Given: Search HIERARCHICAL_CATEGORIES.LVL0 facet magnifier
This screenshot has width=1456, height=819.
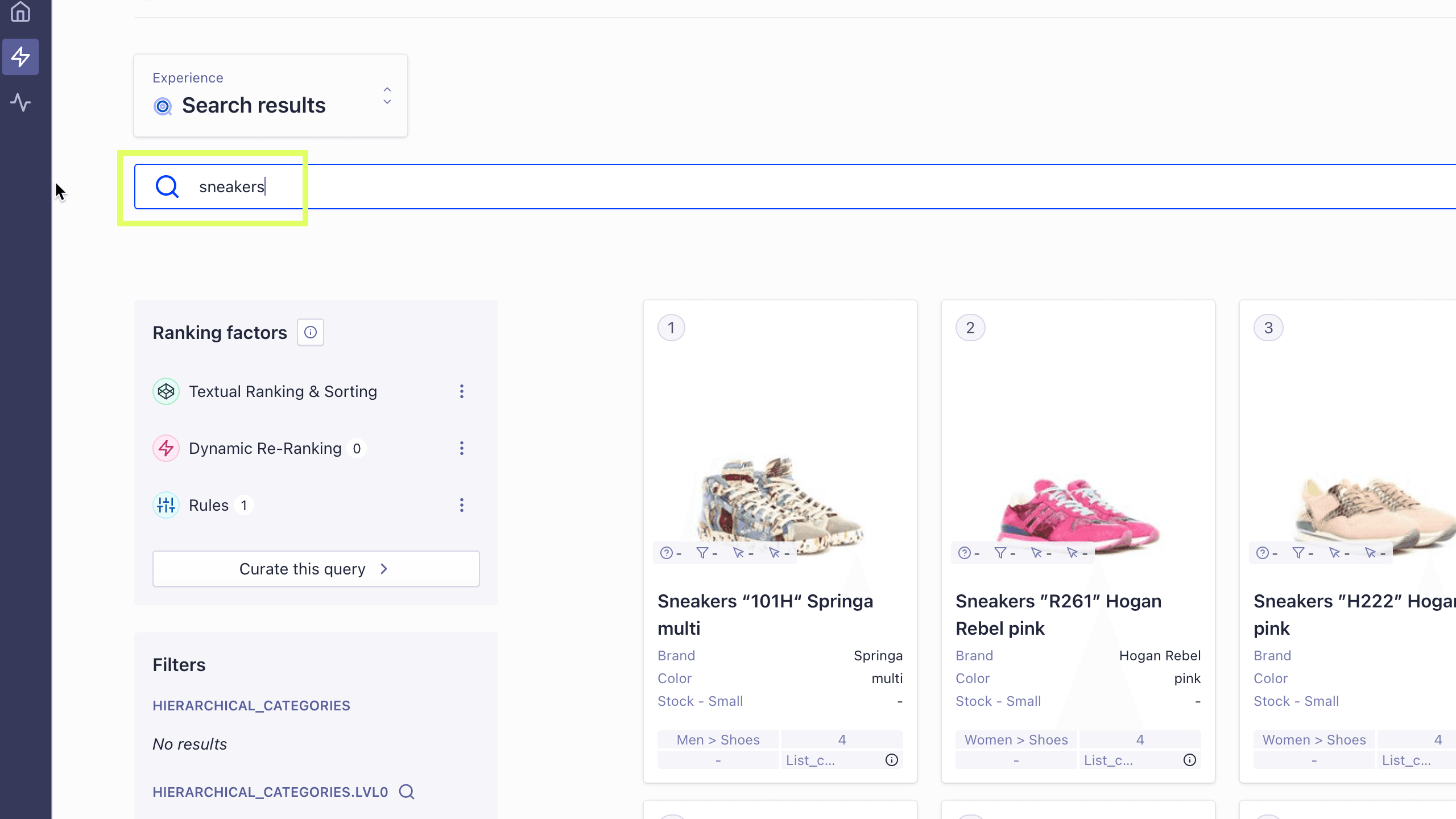Looking at the screenshot, I should (407, 792).
